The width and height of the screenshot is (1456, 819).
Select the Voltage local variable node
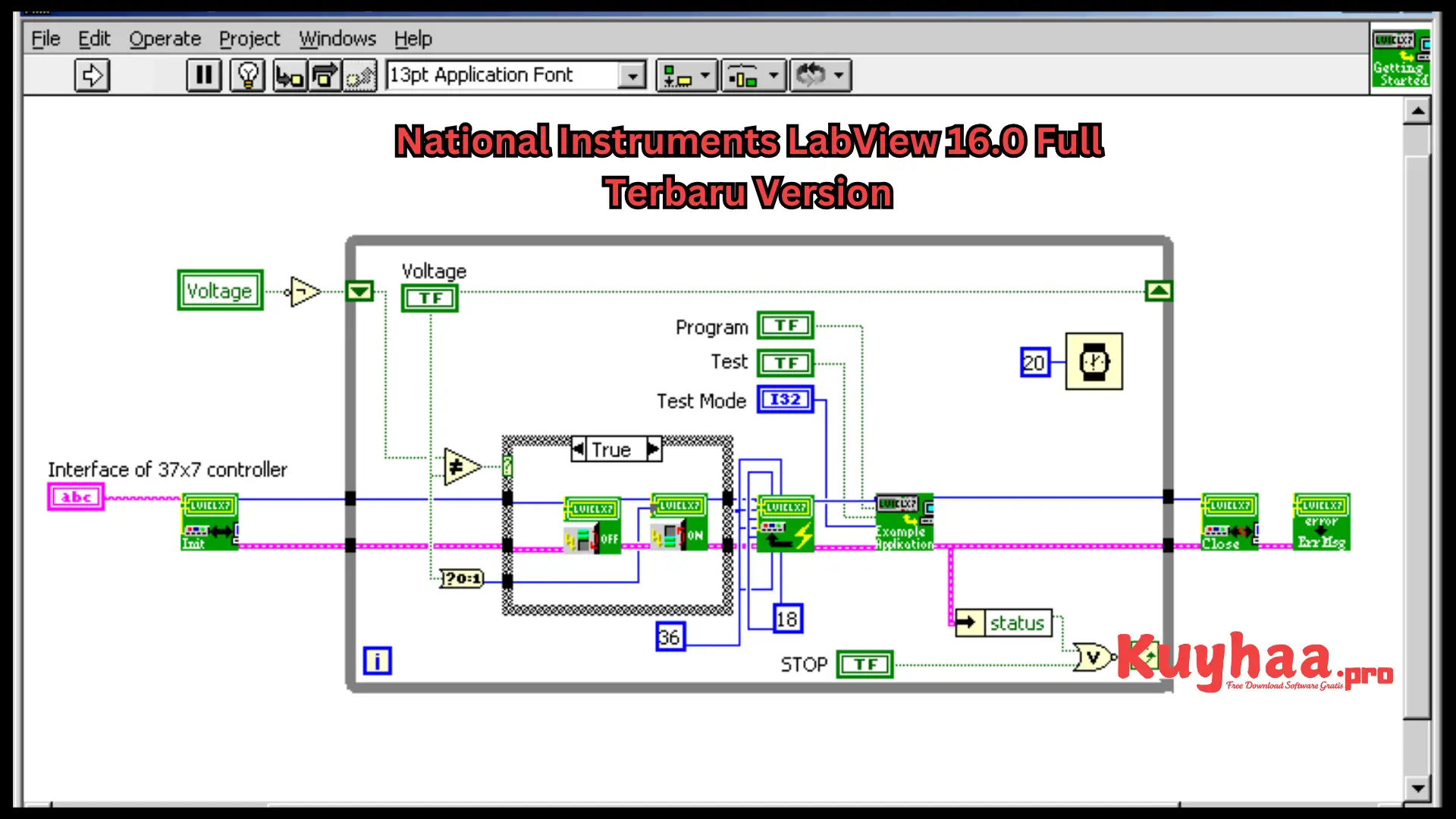click(x=220, y=290)
